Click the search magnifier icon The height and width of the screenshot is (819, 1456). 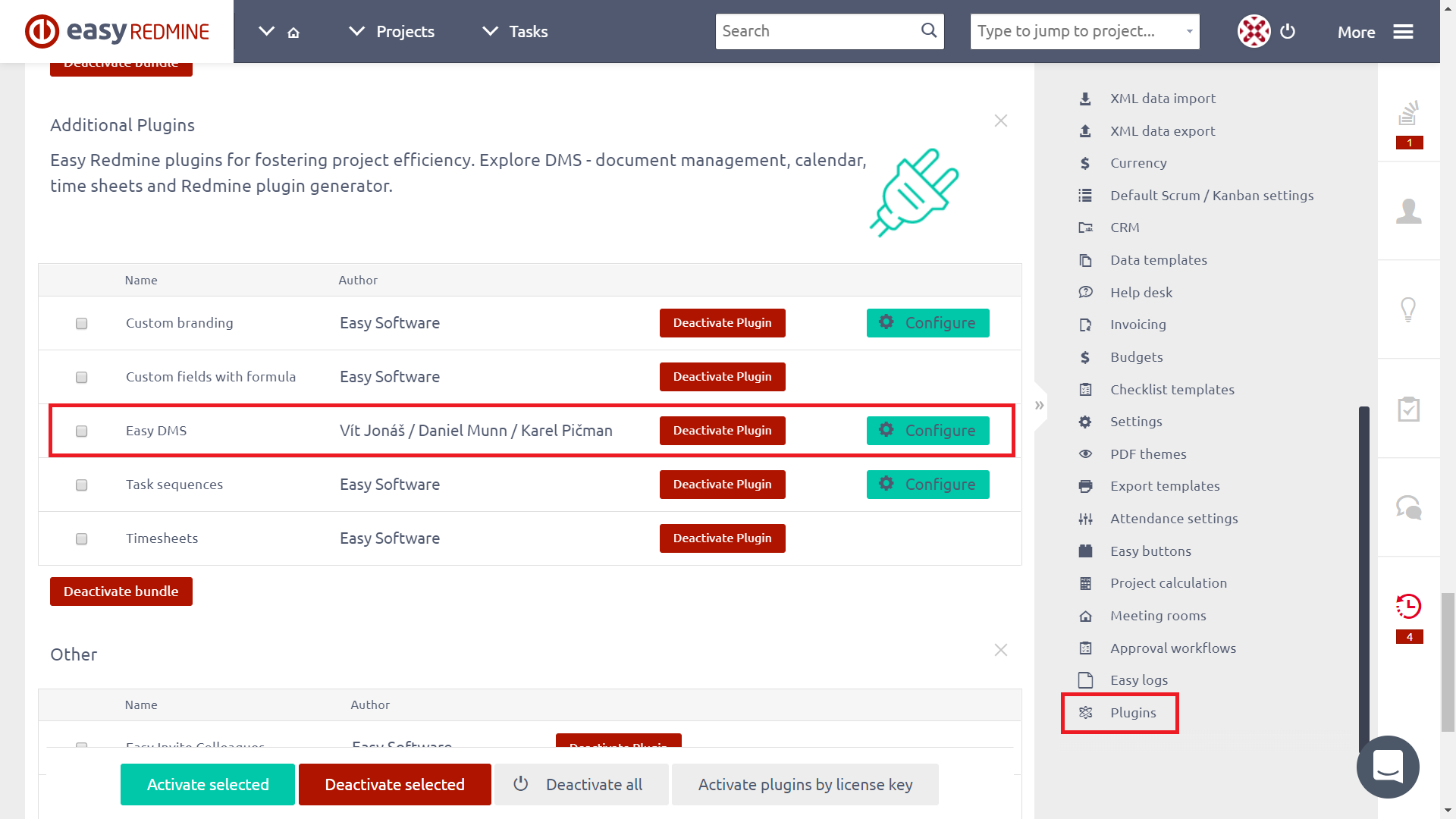coord(928,30)
